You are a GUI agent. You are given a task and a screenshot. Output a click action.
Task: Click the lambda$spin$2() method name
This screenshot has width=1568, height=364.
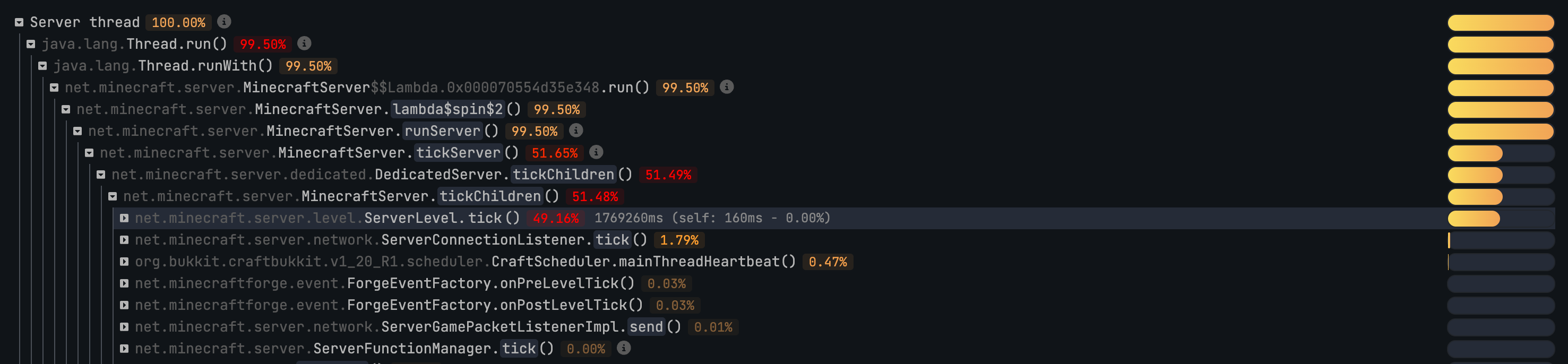(448, 109)
